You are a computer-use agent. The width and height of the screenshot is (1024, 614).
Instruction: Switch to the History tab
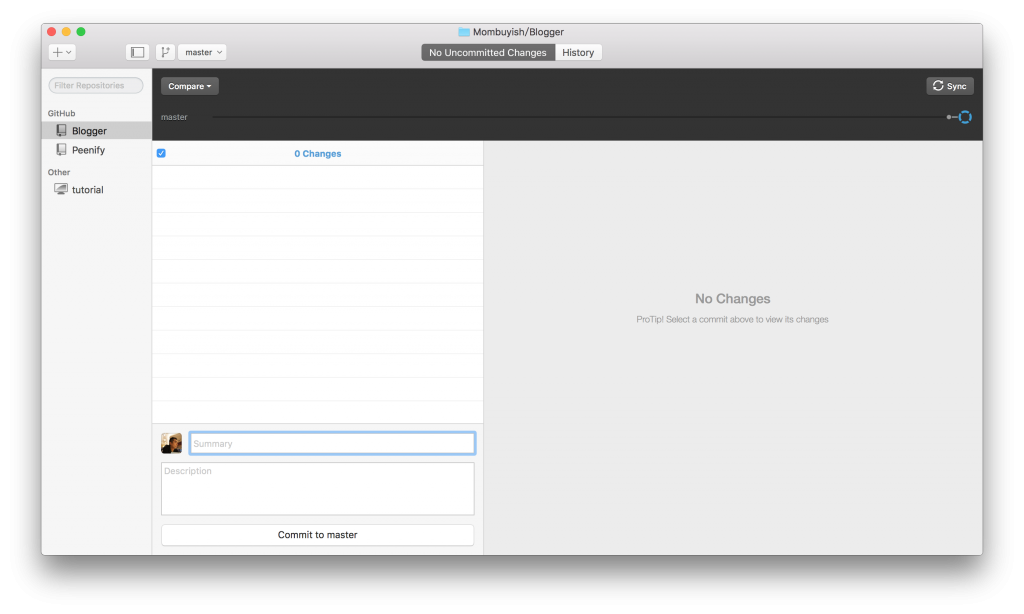(x=578, y=52)
